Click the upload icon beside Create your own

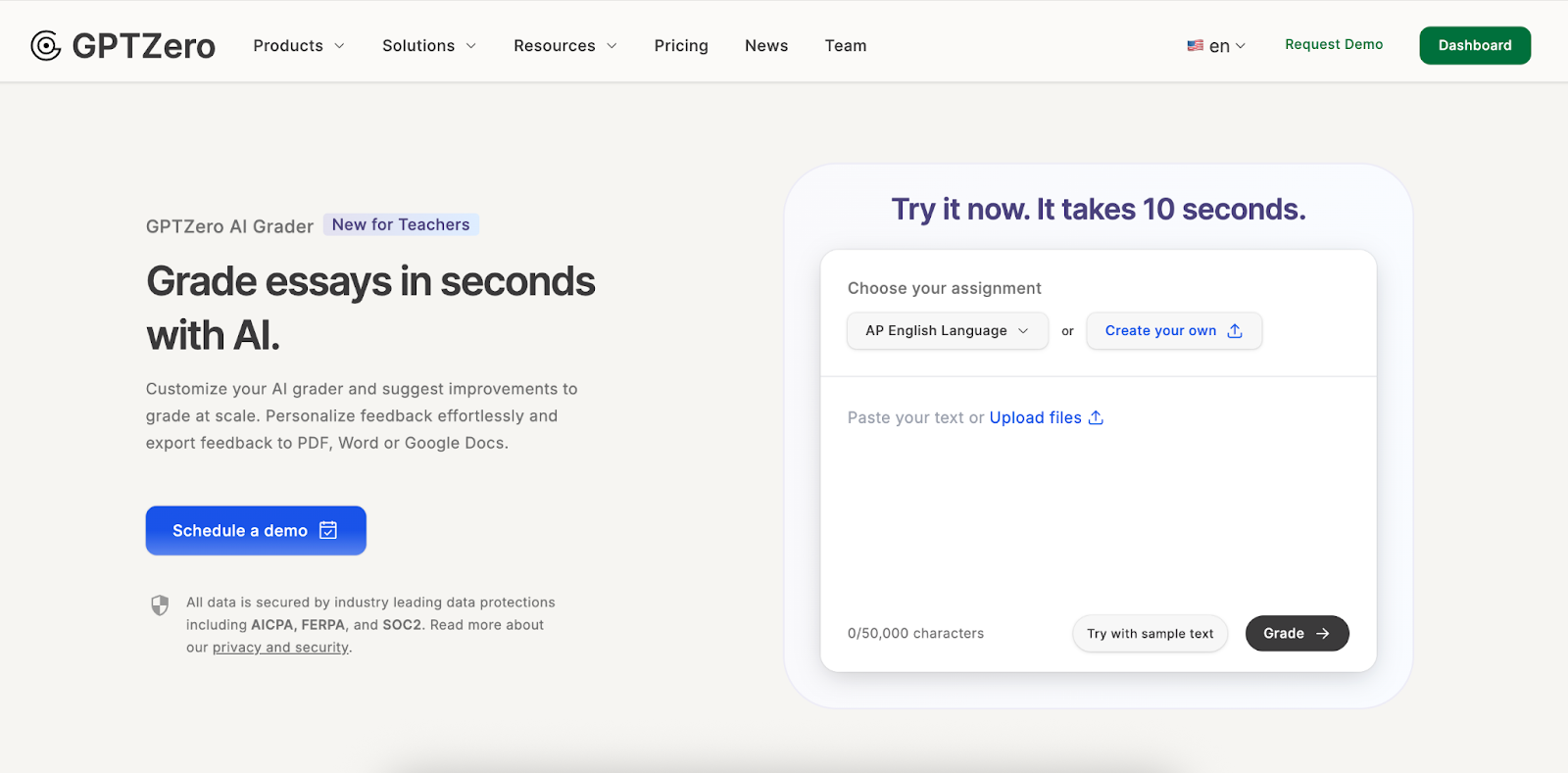point(1235,331)
